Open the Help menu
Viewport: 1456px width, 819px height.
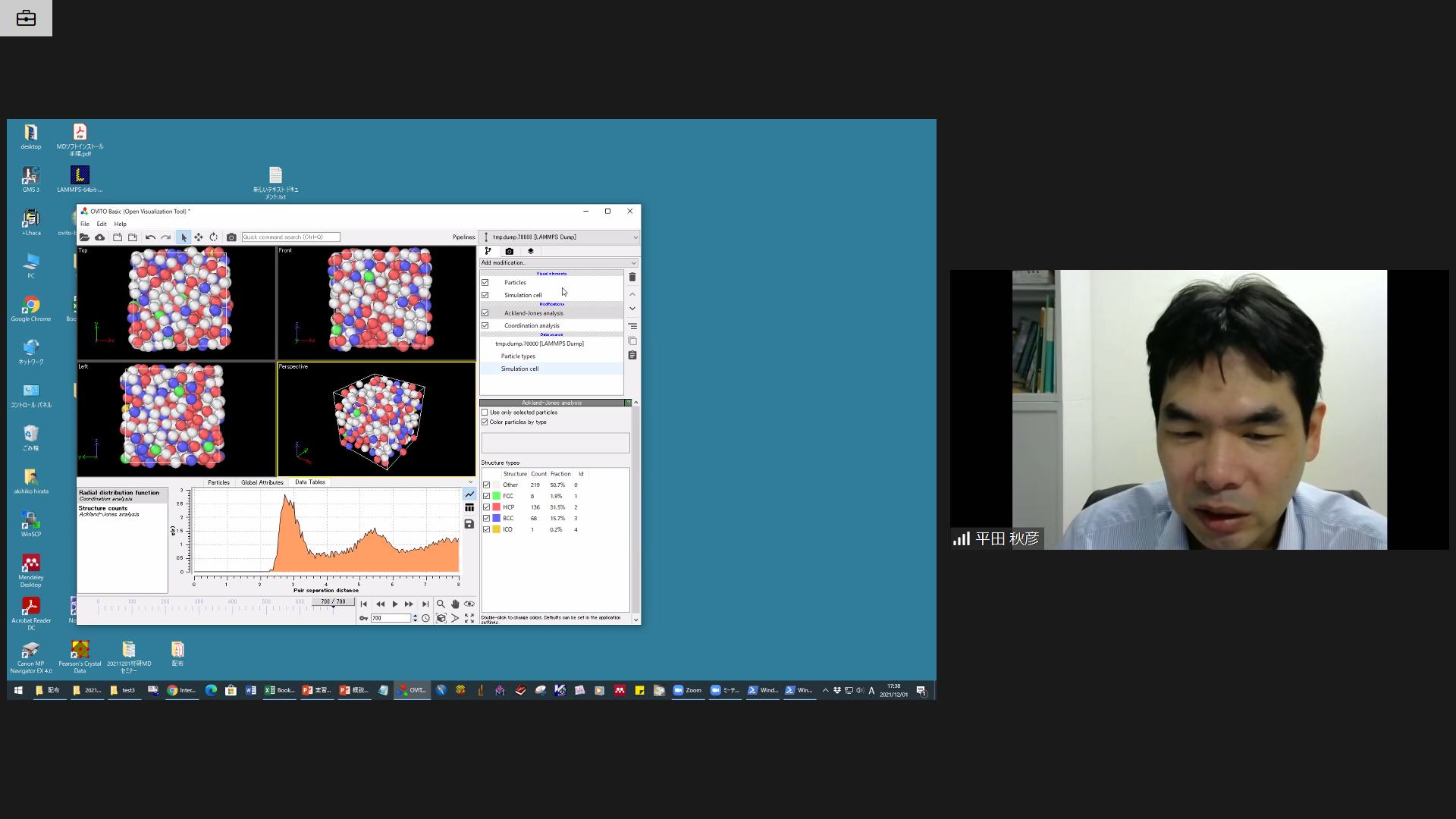tap(121, 224)
